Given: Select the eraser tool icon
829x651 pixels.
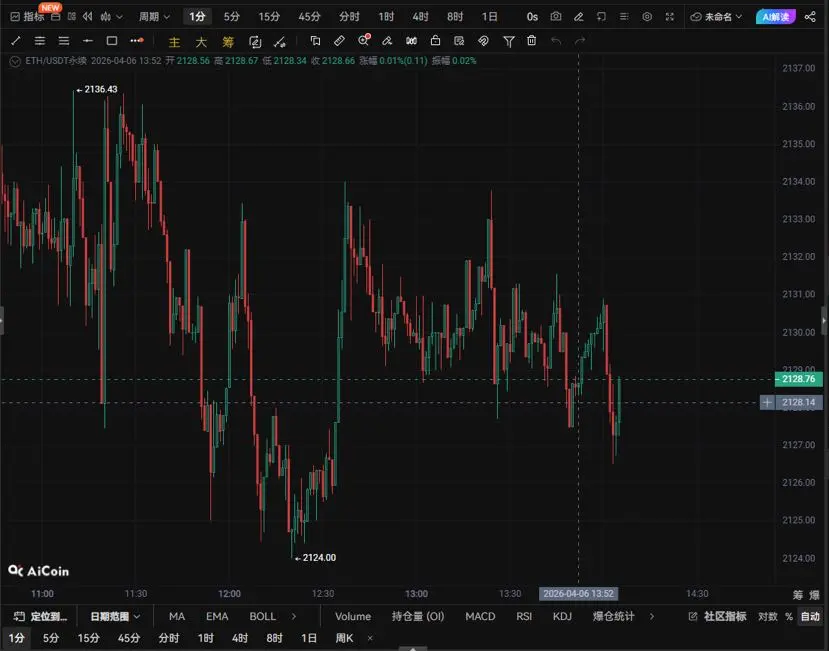Looking at the screenshot, I should [x=387, y=41].
